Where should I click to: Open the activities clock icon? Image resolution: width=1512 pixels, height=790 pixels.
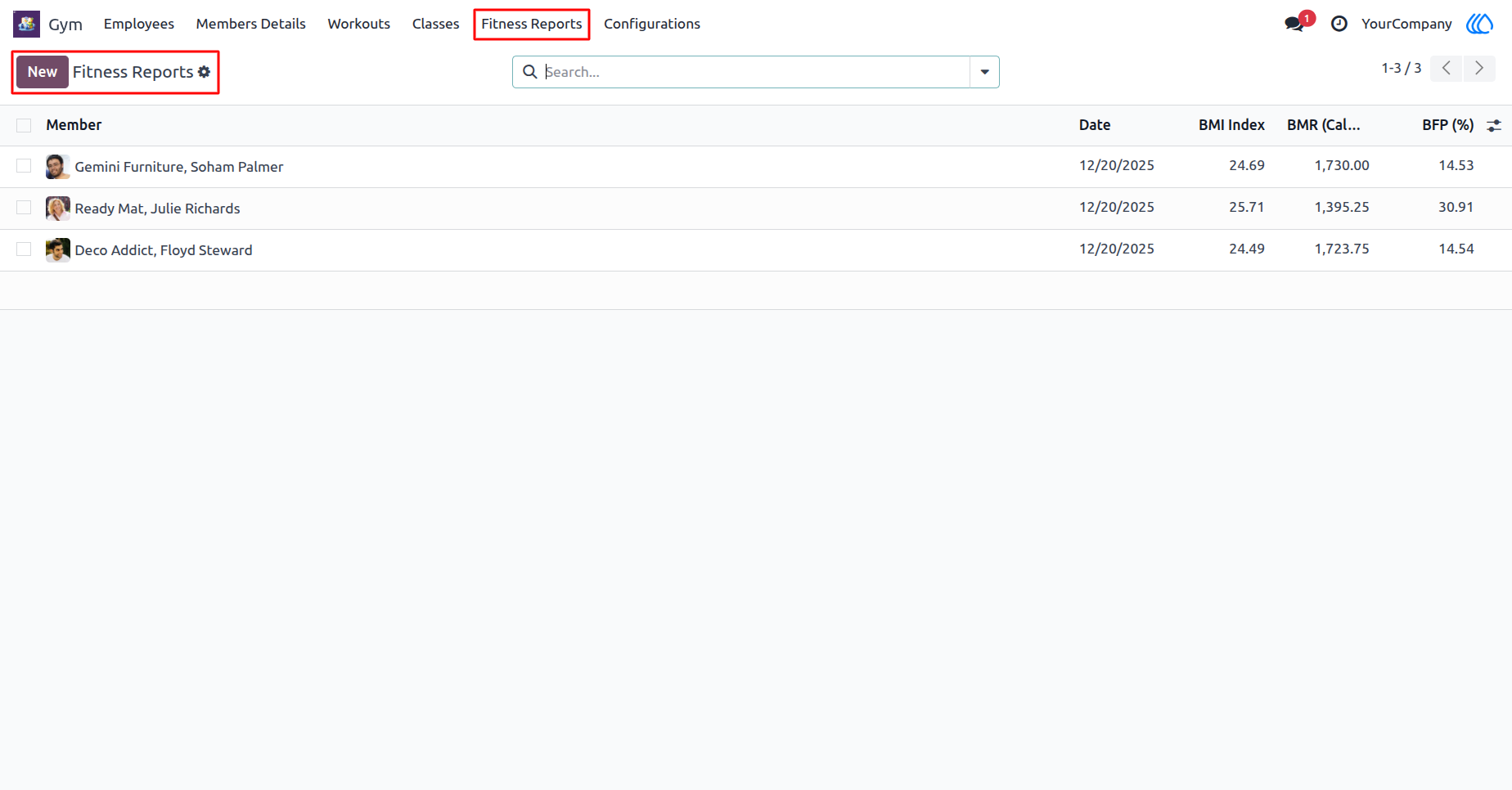click(1339, 24)
